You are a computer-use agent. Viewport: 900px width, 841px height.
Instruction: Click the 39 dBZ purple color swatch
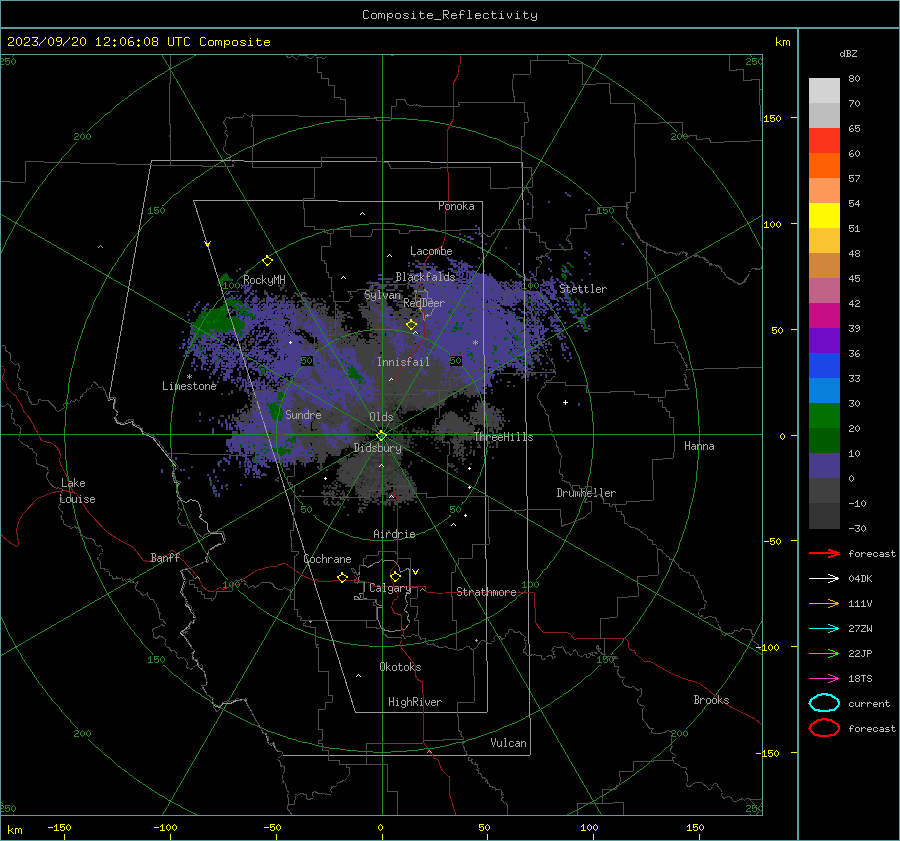[824, 340]
